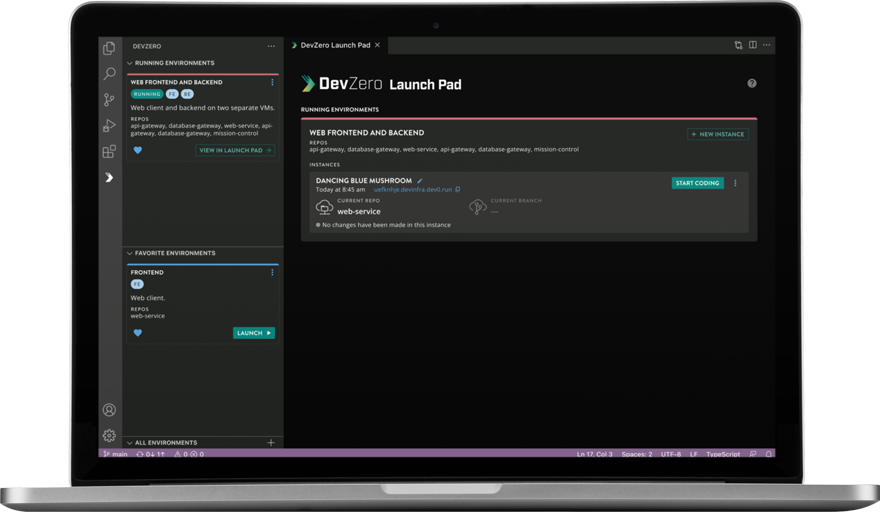Switch branch via main in status bar
Screen dimensions: 880x512
116,454
